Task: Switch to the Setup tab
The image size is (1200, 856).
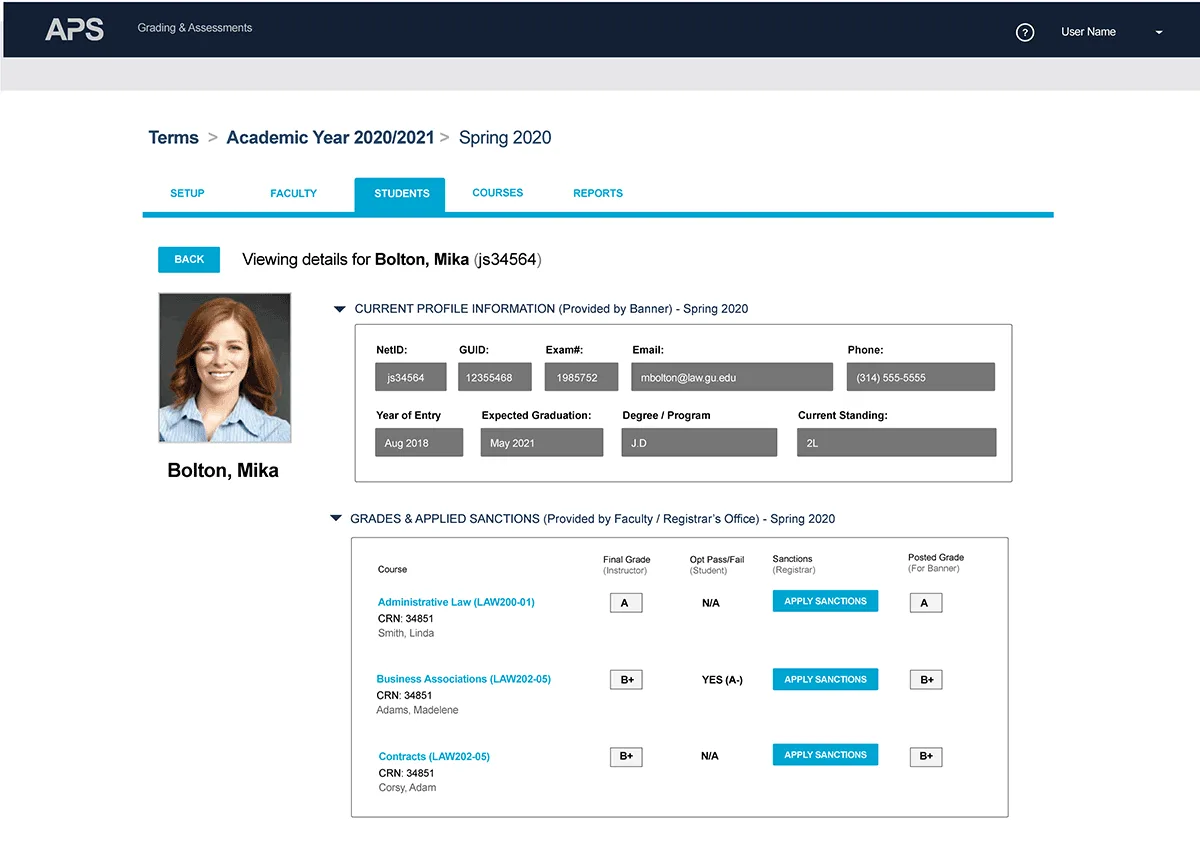Action: (x=187, y=193)
